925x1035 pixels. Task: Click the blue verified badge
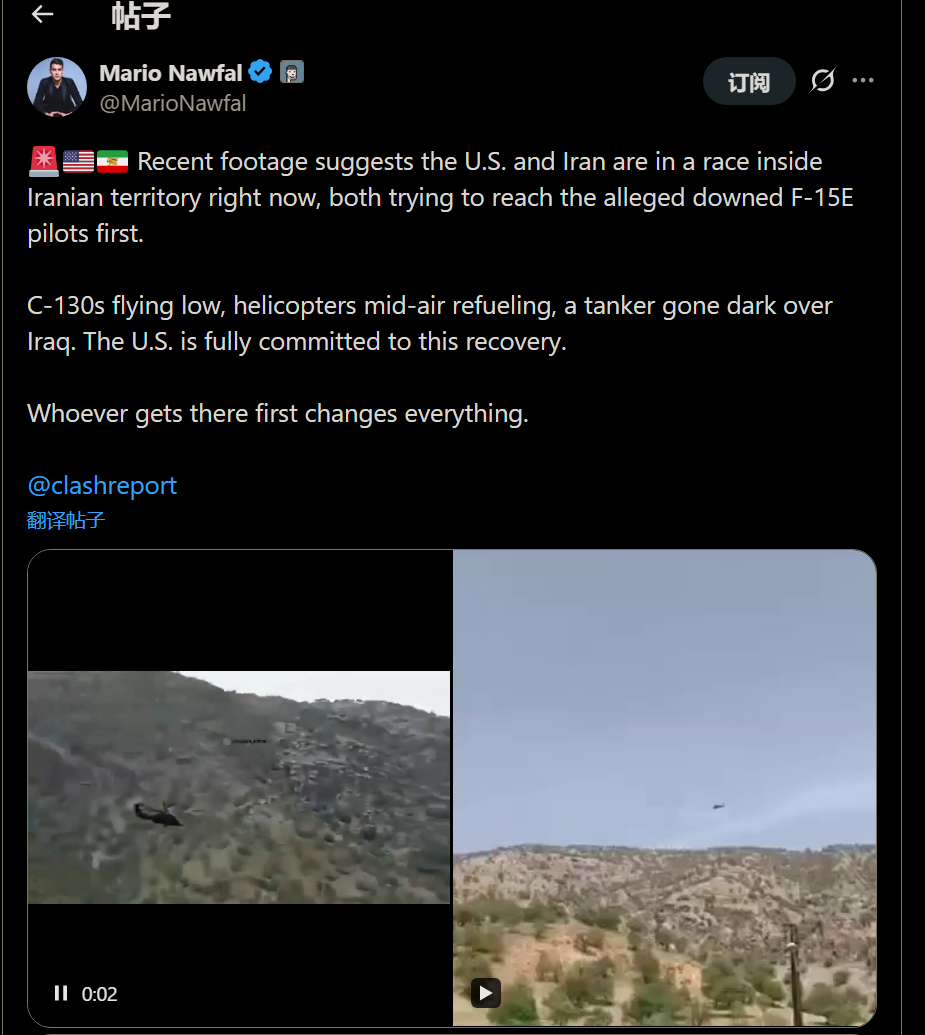pyautogui.click(x=261, y=72)
